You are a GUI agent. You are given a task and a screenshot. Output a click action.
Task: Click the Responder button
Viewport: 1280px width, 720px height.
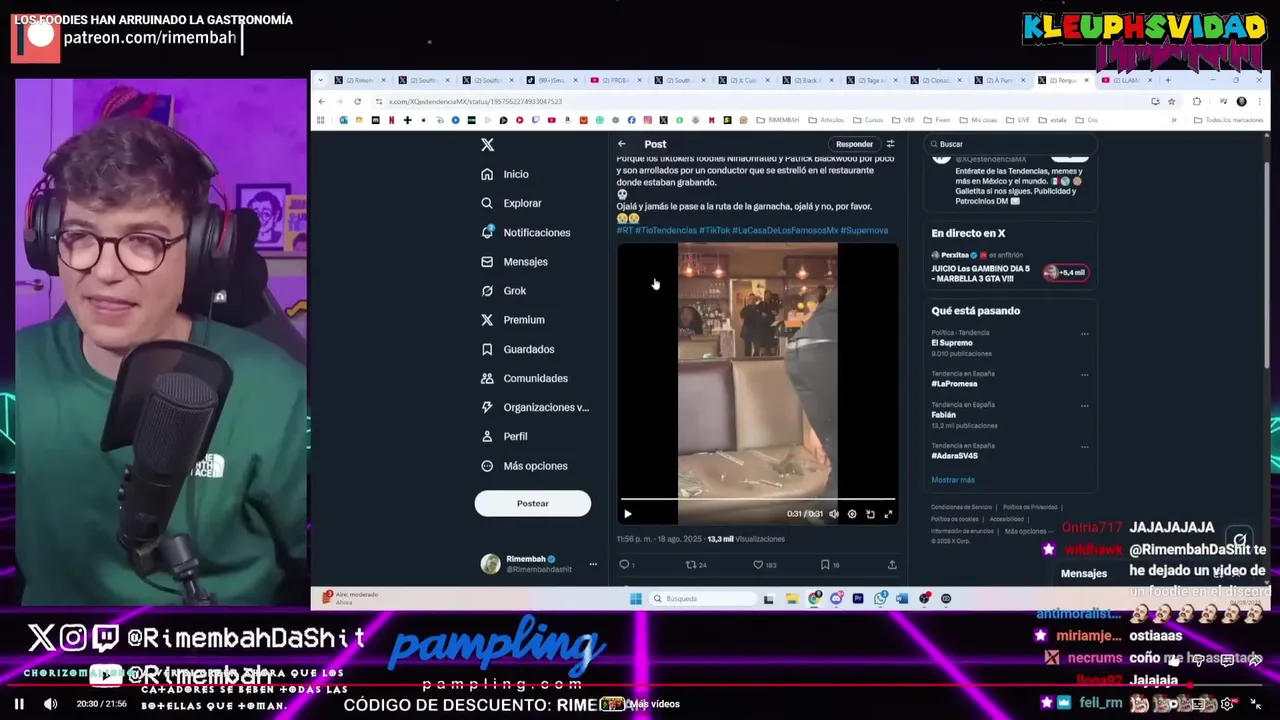point(854,144)
